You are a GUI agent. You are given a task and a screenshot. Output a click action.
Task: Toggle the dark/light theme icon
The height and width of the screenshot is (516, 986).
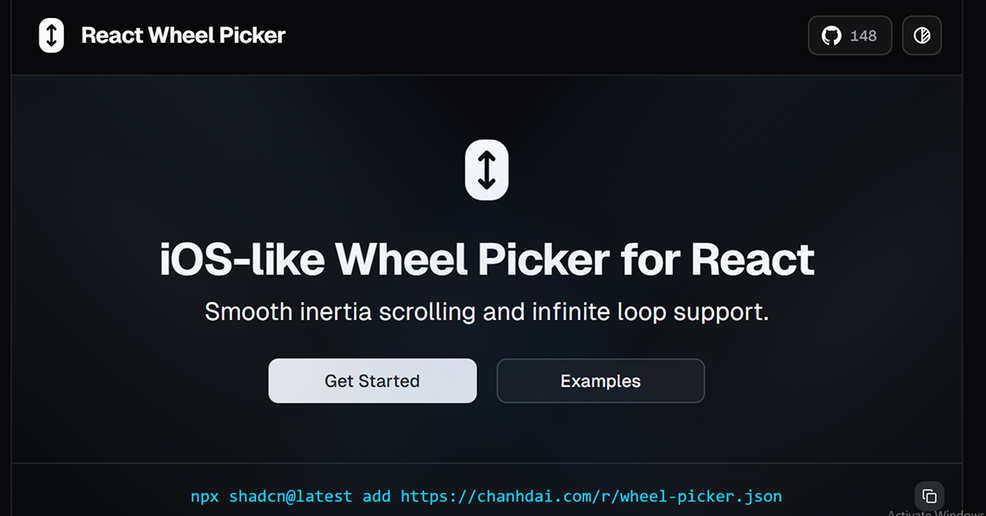921,36
